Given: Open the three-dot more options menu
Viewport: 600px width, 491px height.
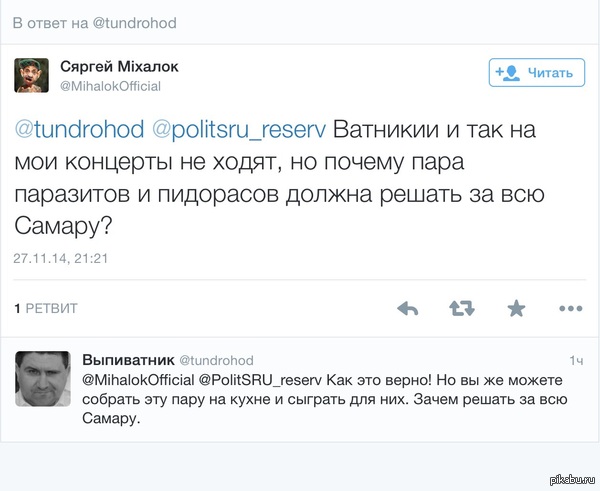Looking at the screenshot, I should pyautogui.click(x=571, y=308).
